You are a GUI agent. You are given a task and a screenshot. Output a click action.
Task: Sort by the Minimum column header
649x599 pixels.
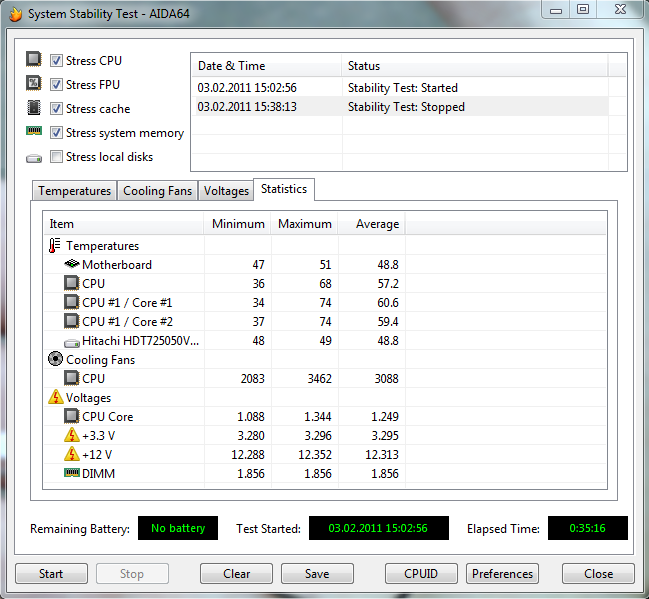[238, 224]
